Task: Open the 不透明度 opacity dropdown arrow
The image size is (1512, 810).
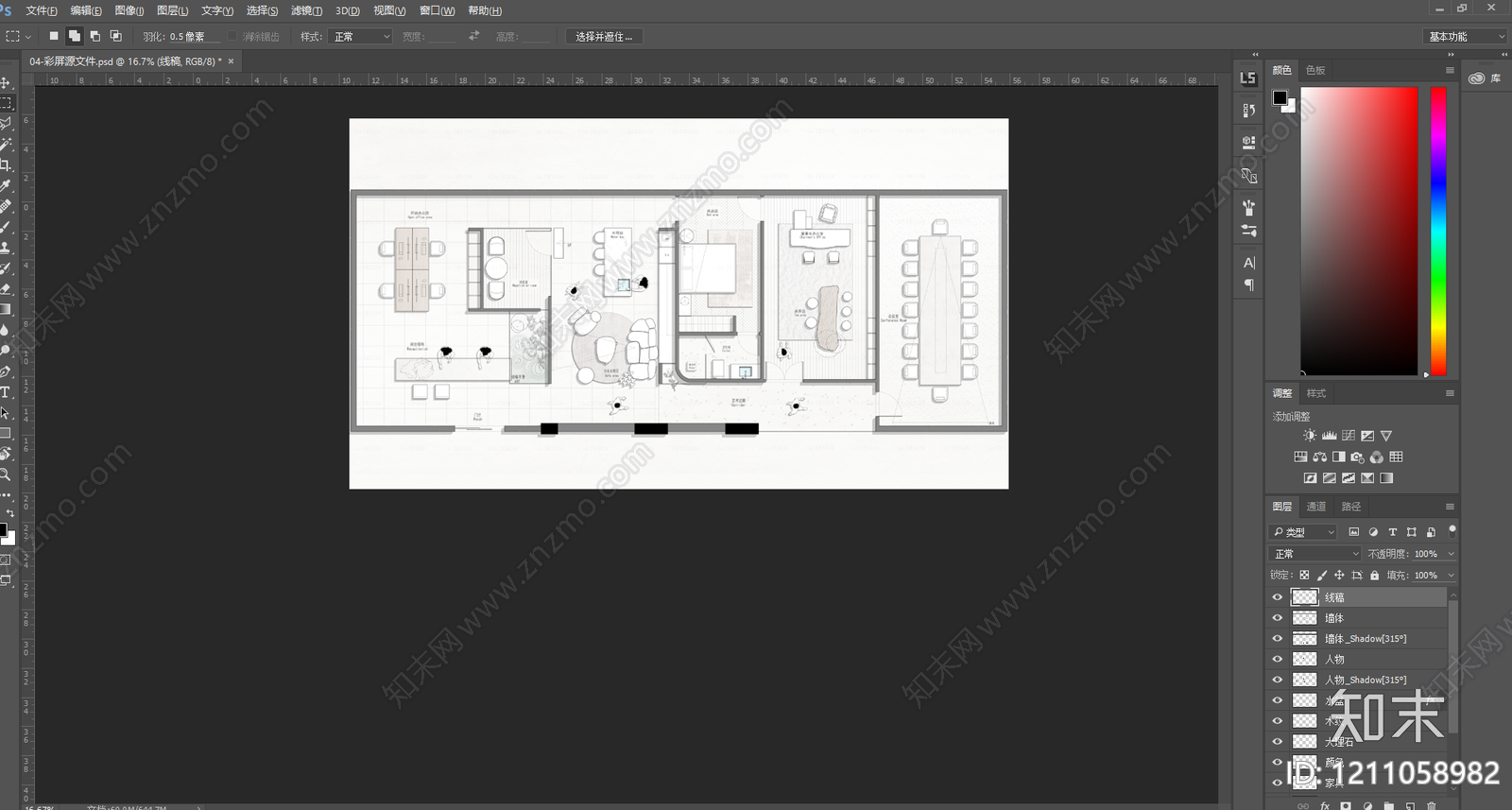Action: pyautogui.click(x=1451, y=554)
